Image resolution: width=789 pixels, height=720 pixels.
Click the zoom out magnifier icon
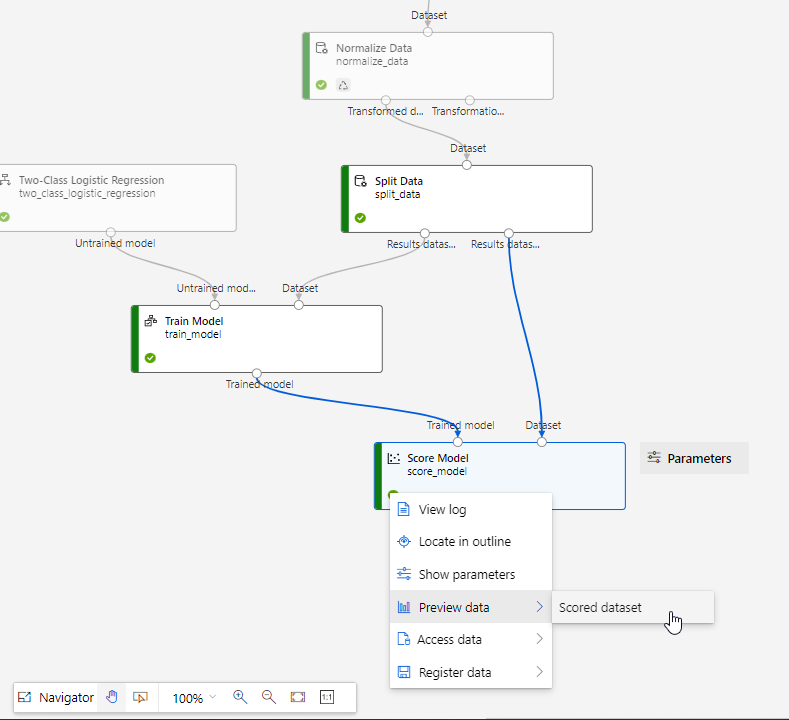[268, 697]
